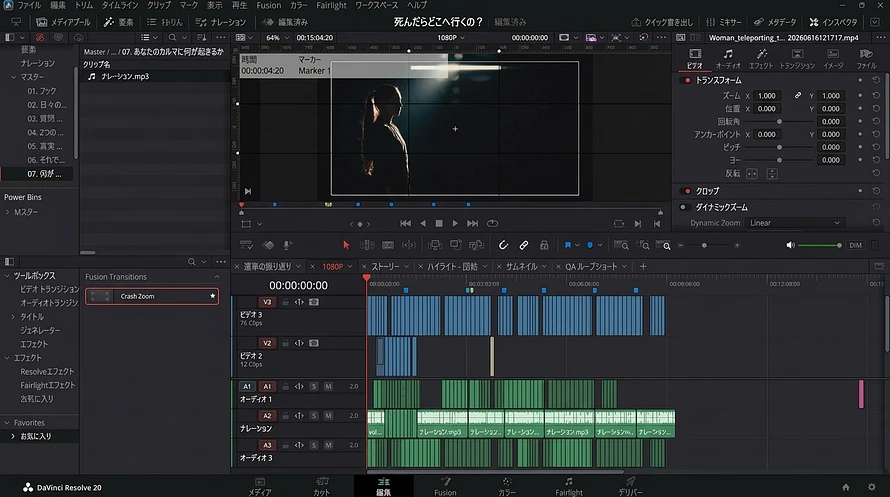Image resolution: width=890 pixels, height=497 pixels.
Task: Toggle the インスペクタ panel
Action: click(x=833, y=22)
